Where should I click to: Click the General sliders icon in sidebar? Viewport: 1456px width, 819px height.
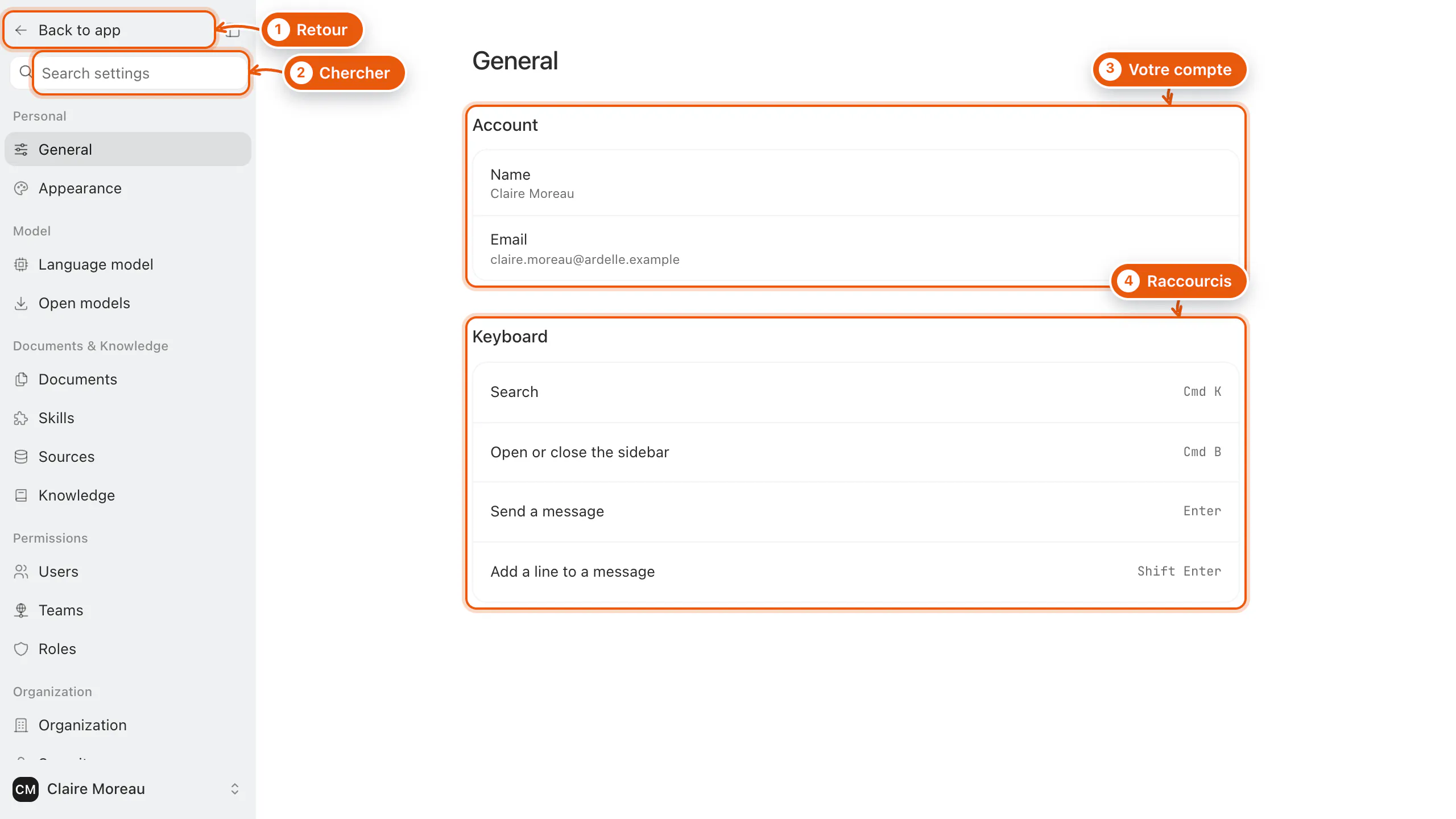21,150
